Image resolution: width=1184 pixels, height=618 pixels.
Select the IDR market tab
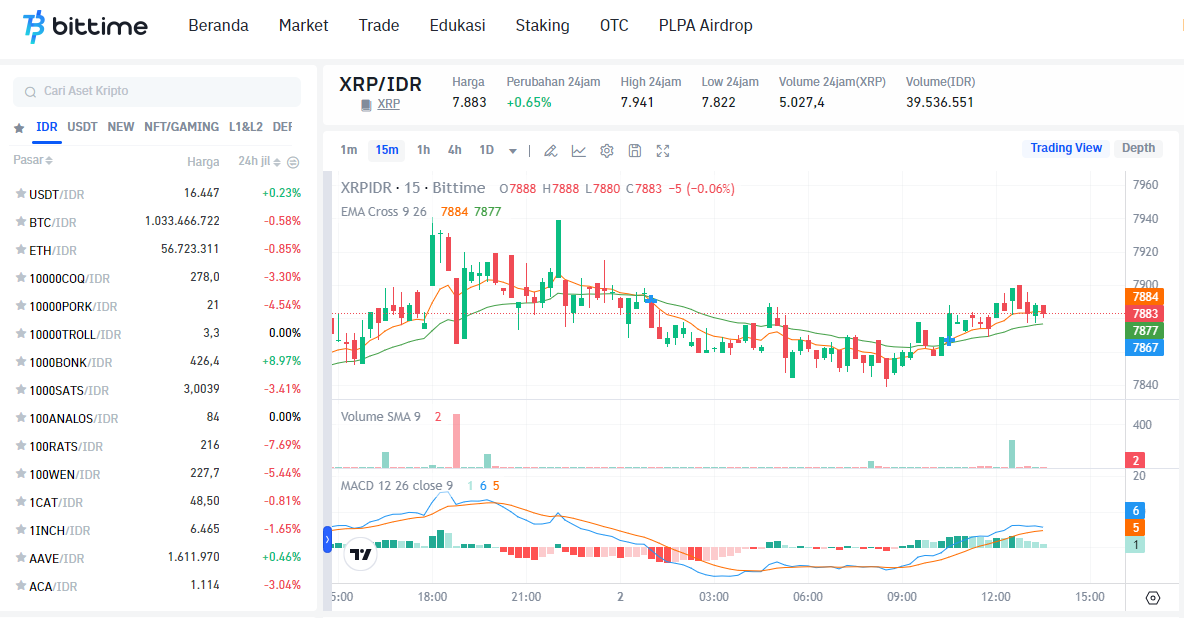click(47, 127)
